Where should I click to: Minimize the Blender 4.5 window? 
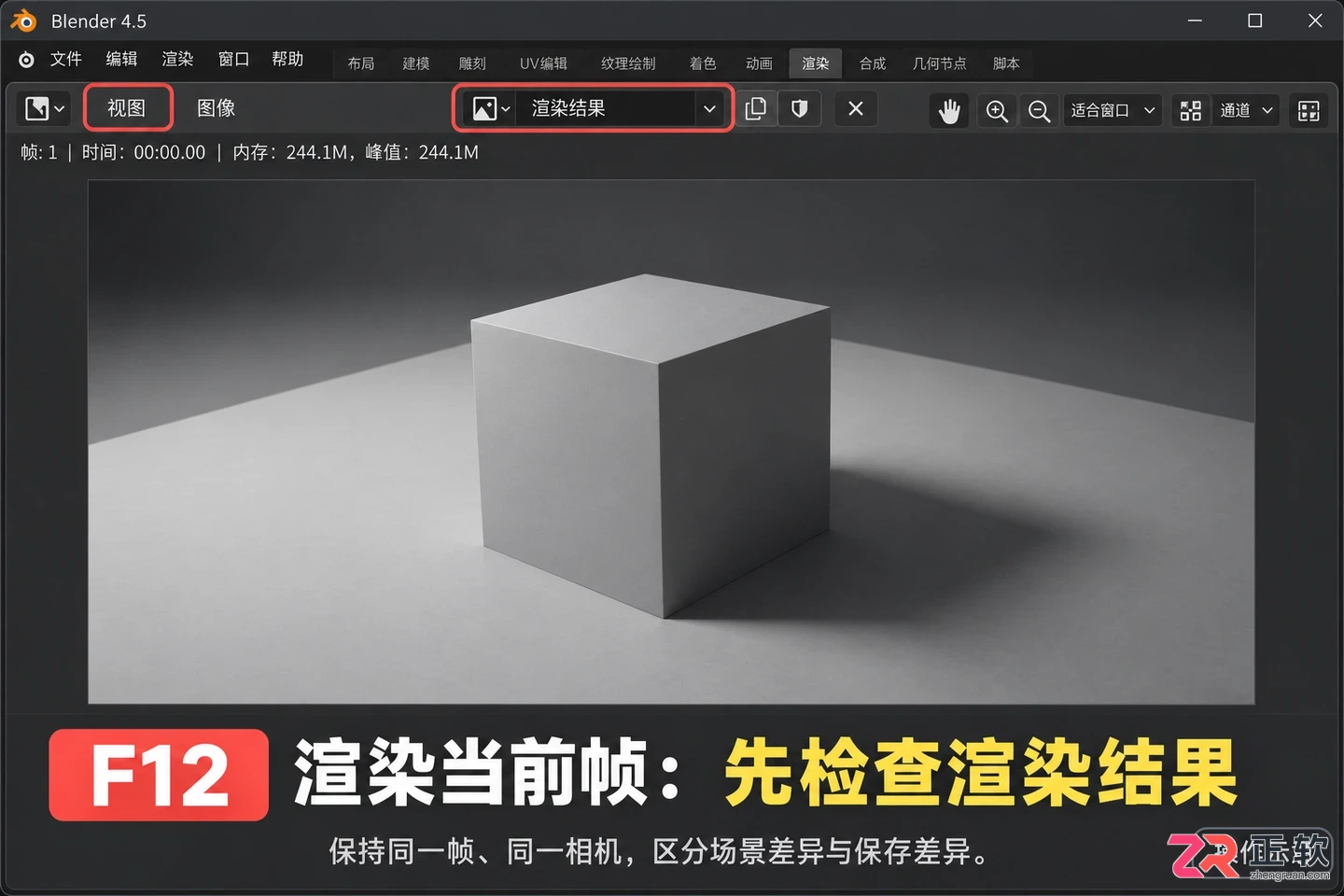pyautogui.click(x=1195, y=21)
